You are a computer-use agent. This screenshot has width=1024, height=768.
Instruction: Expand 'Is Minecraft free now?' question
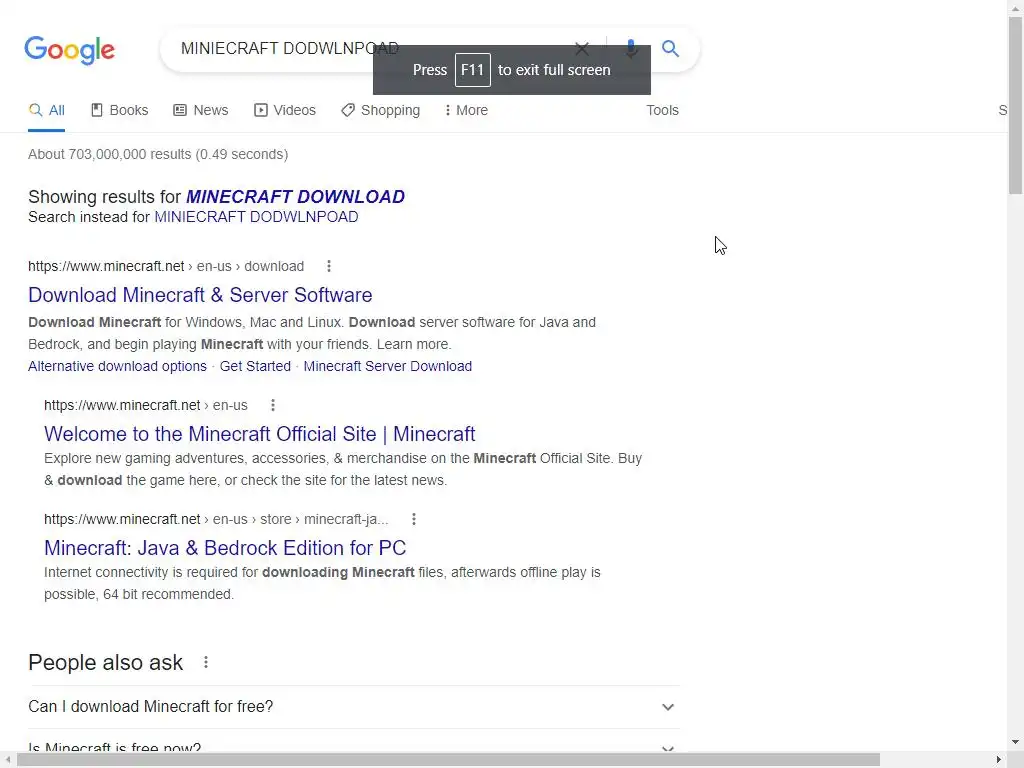[x=353, y=748]
